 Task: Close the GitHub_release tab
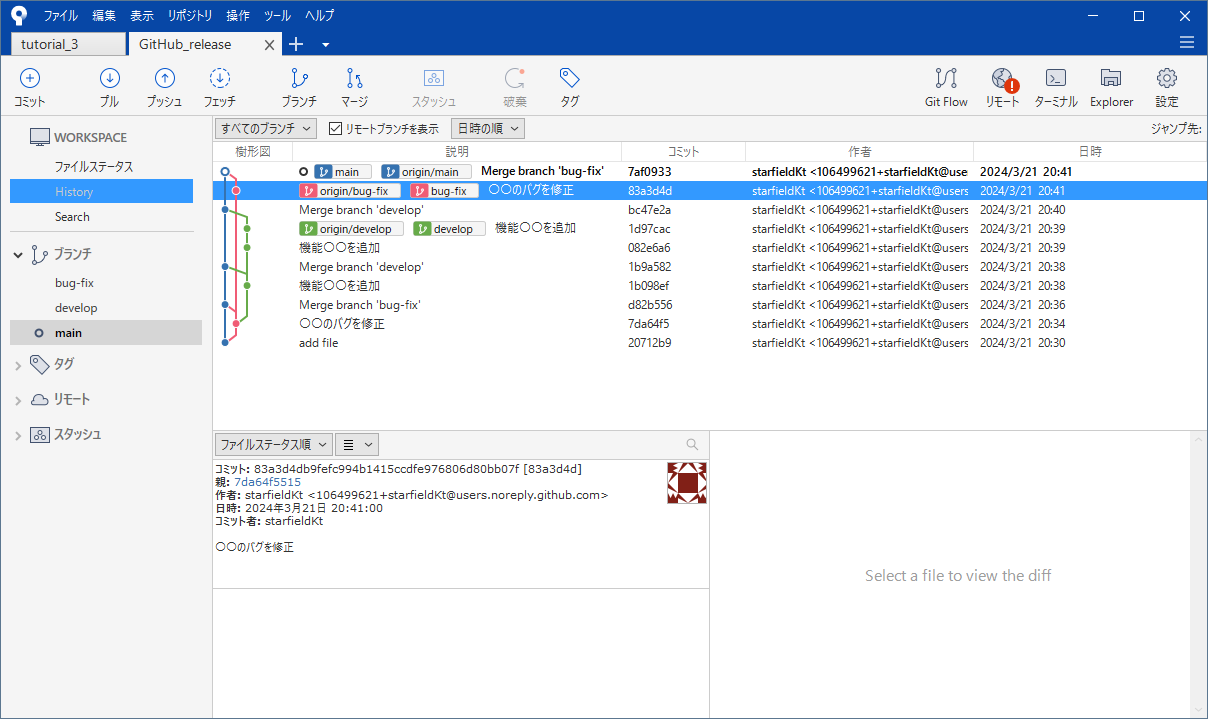270,45
